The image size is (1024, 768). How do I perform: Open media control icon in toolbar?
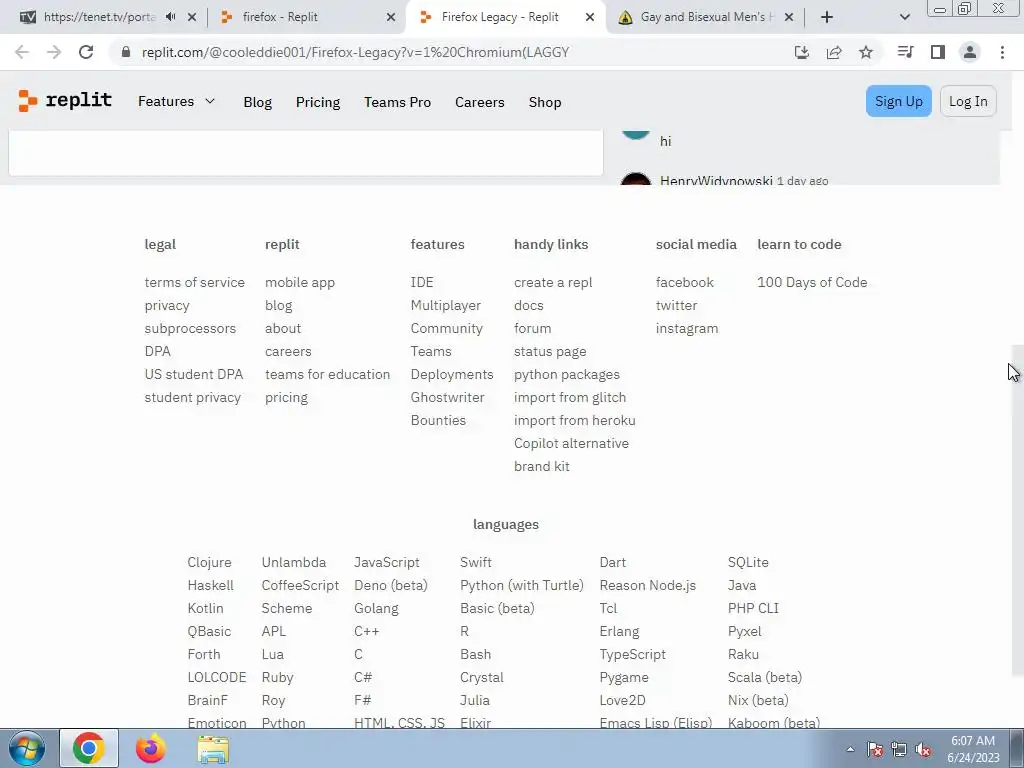[x=905, y=52]
